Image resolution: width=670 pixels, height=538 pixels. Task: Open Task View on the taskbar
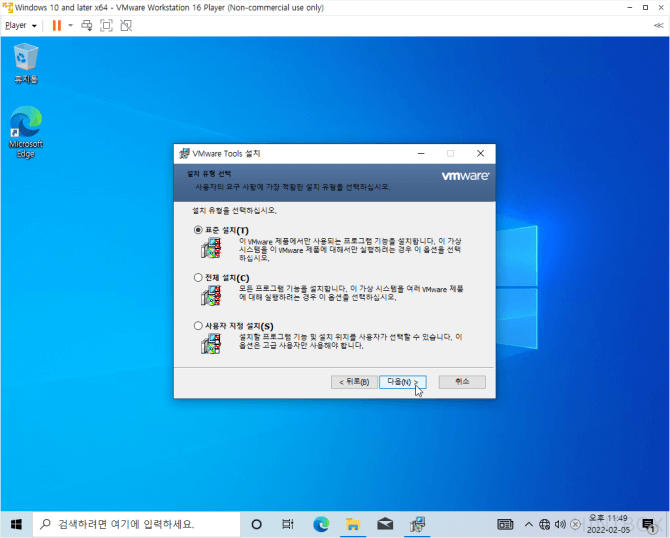[x=288, y=524]
